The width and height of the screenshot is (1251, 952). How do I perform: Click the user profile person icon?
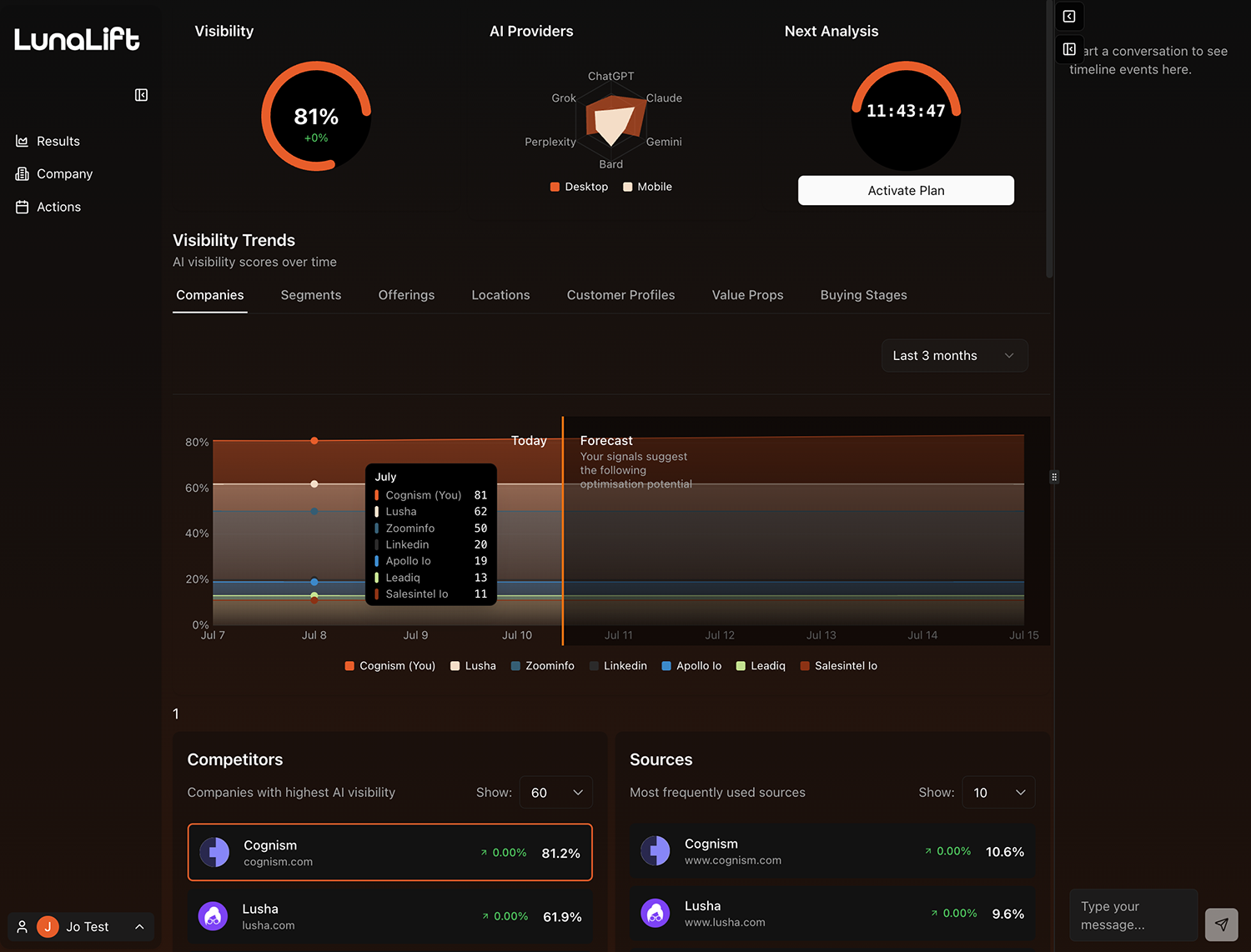pyautogui.click(x=23, y=927)
